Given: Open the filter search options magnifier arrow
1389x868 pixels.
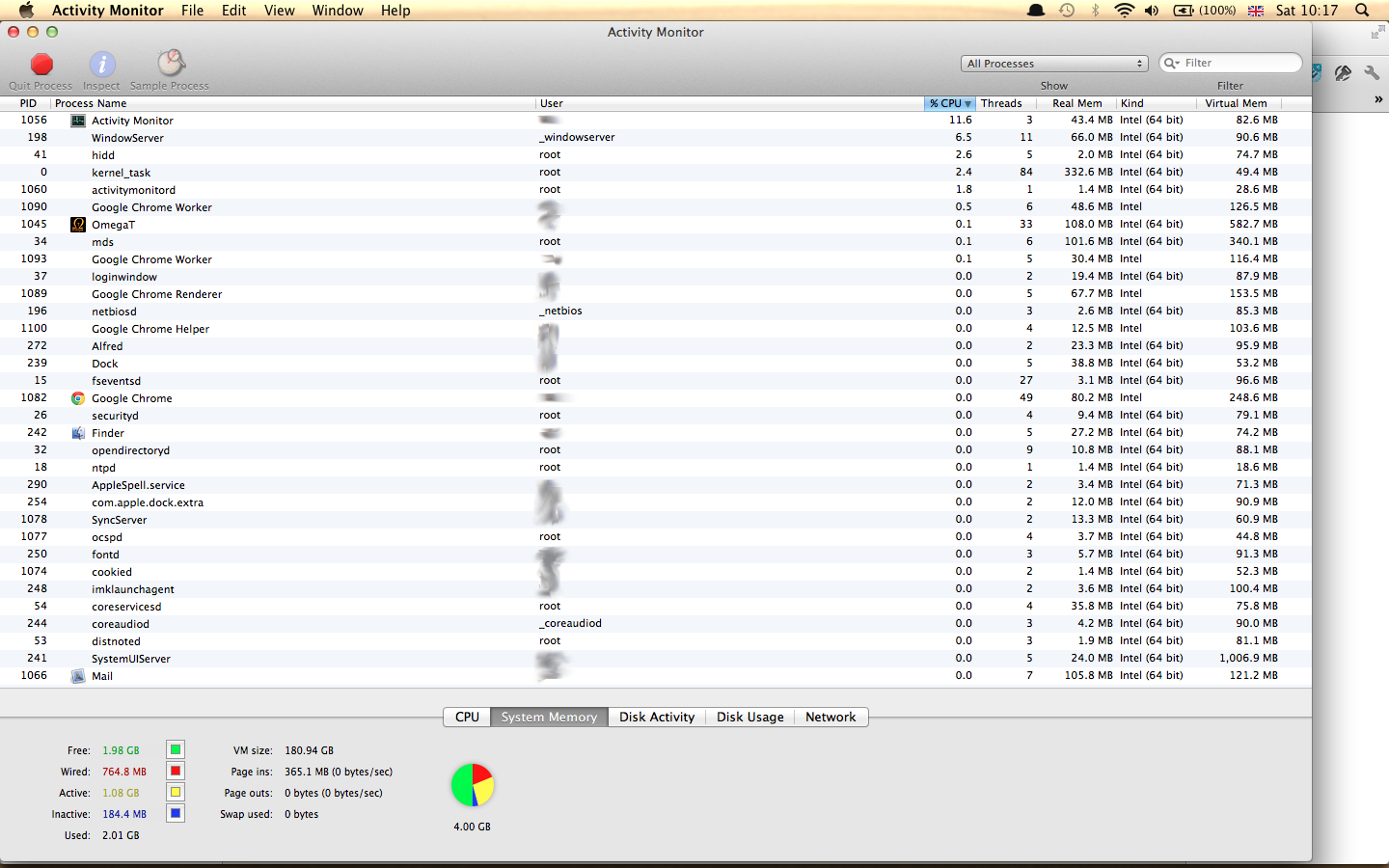Looking at the screenshot, I should click(x=1172, y=63).
